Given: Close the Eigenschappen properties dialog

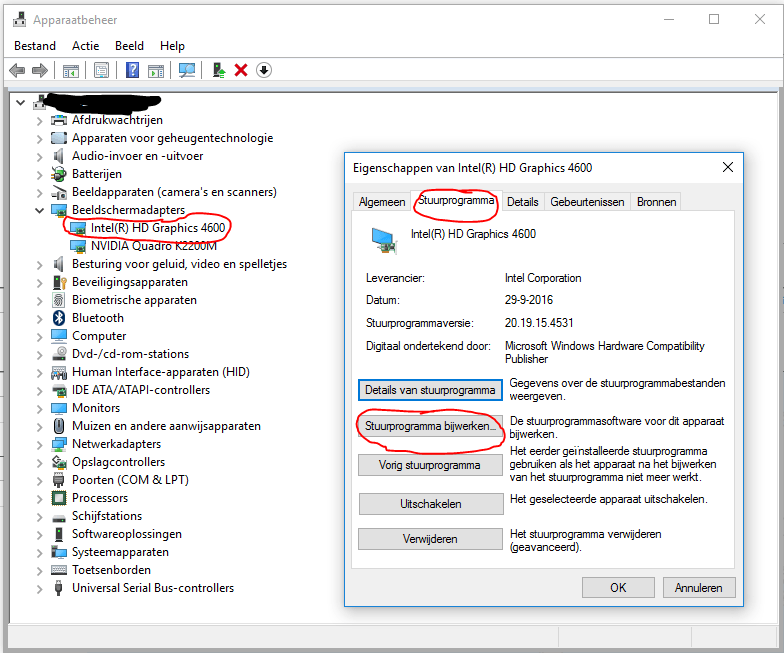Looking at the screenshot, I should [x=728, y=167].
